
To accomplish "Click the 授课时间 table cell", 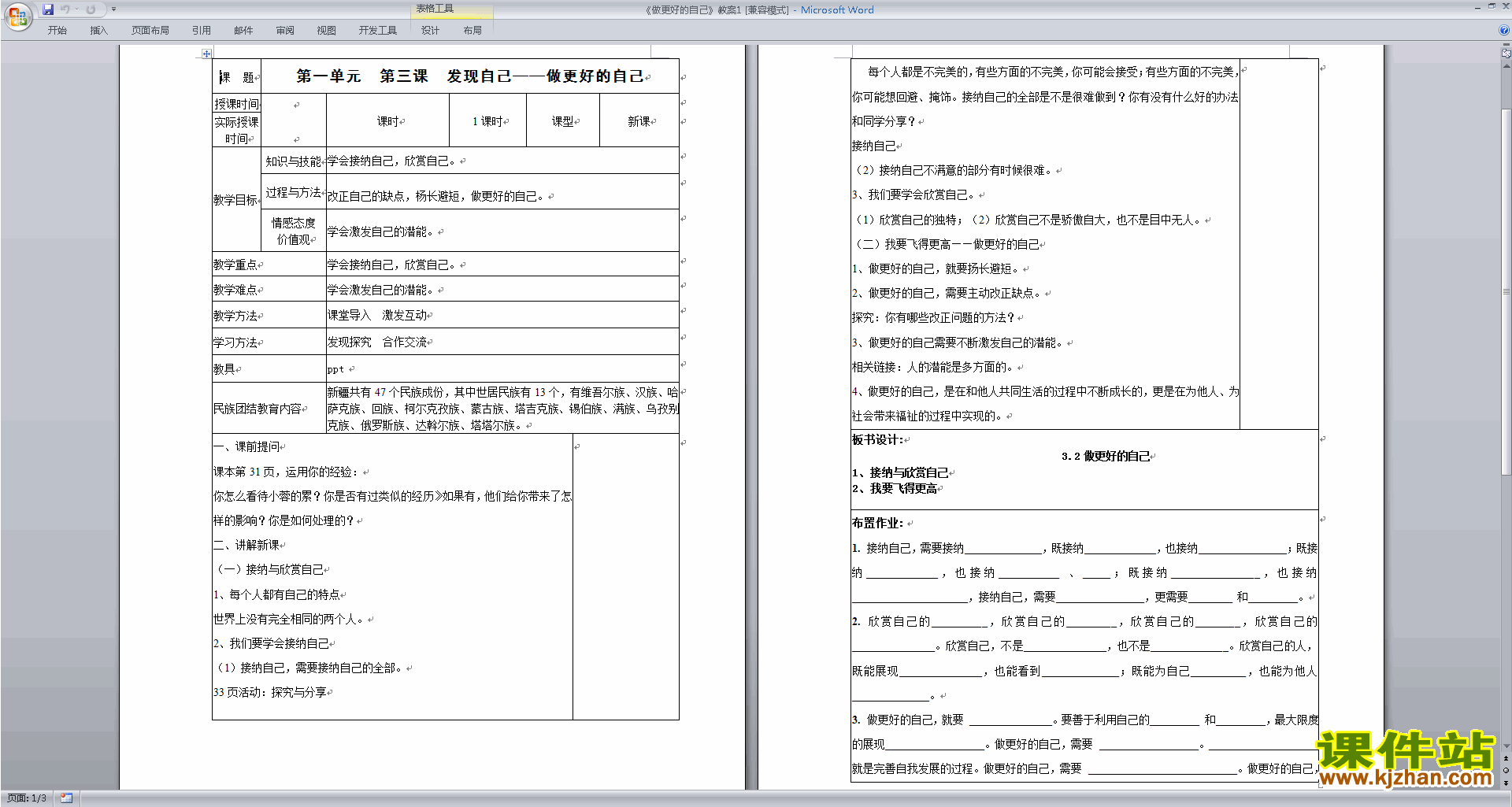I will pos(236,104).
